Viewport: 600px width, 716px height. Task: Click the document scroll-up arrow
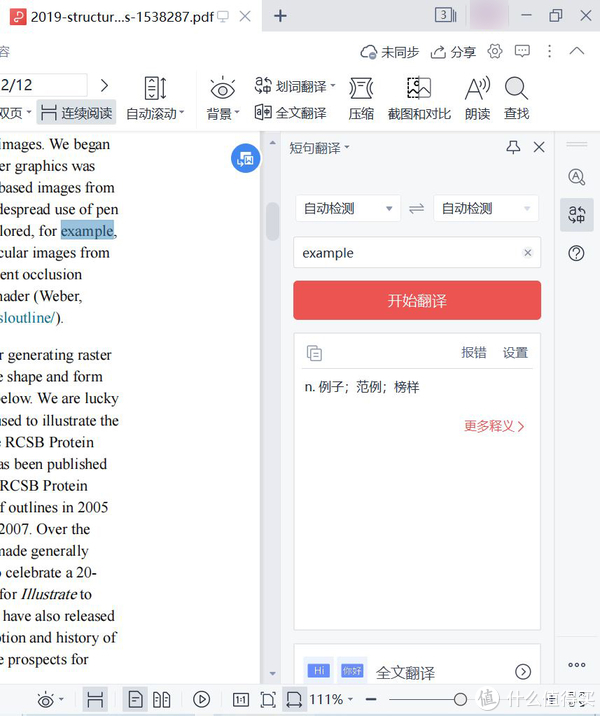[273, 143]
